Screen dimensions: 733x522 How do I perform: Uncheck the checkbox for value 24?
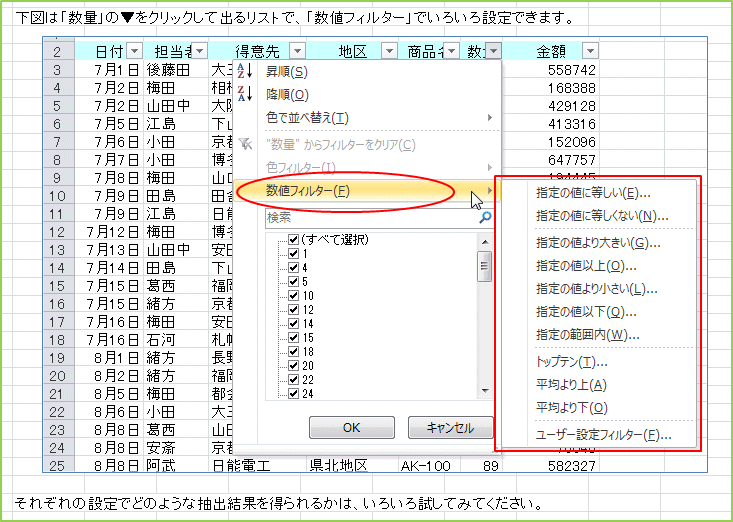click(294, 393)
